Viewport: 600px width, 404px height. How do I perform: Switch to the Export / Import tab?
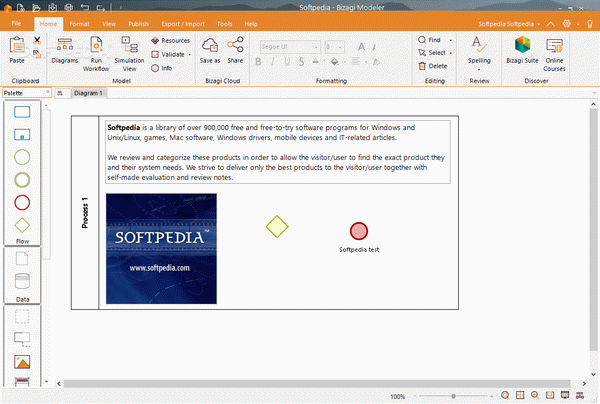point(183,24)
